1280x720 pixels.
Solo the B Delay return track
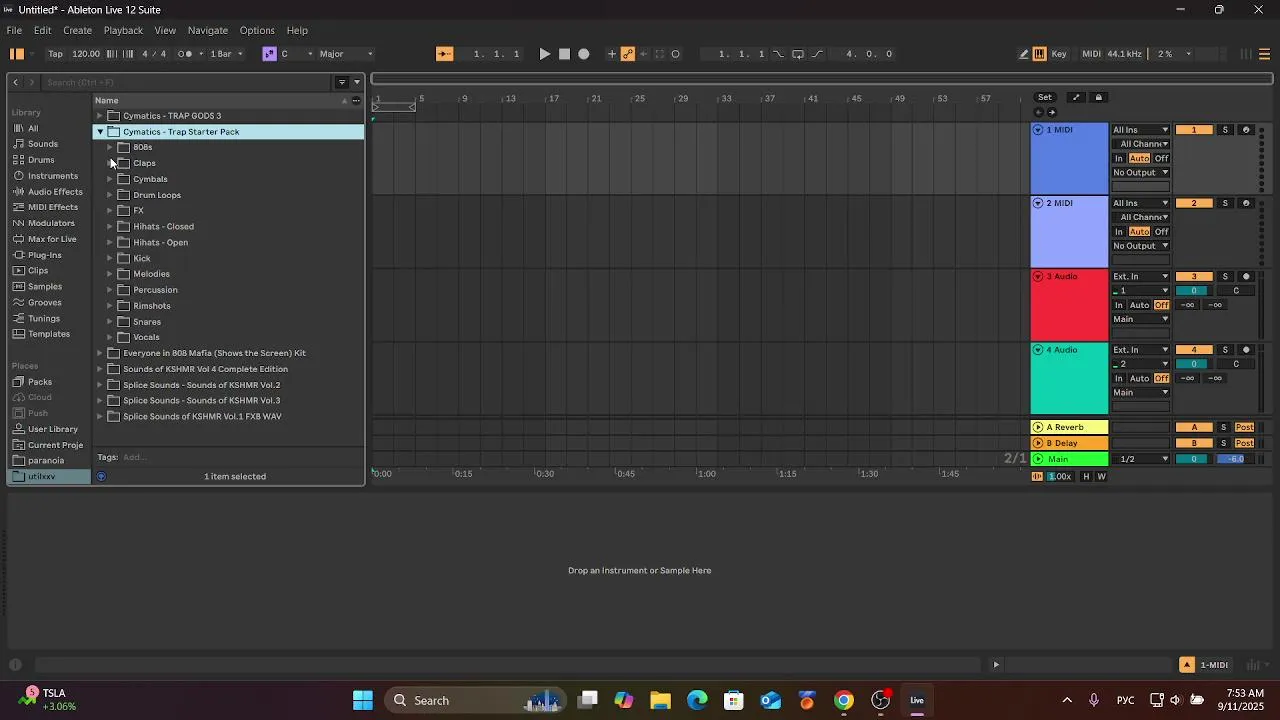click(x=1223, y=443)
